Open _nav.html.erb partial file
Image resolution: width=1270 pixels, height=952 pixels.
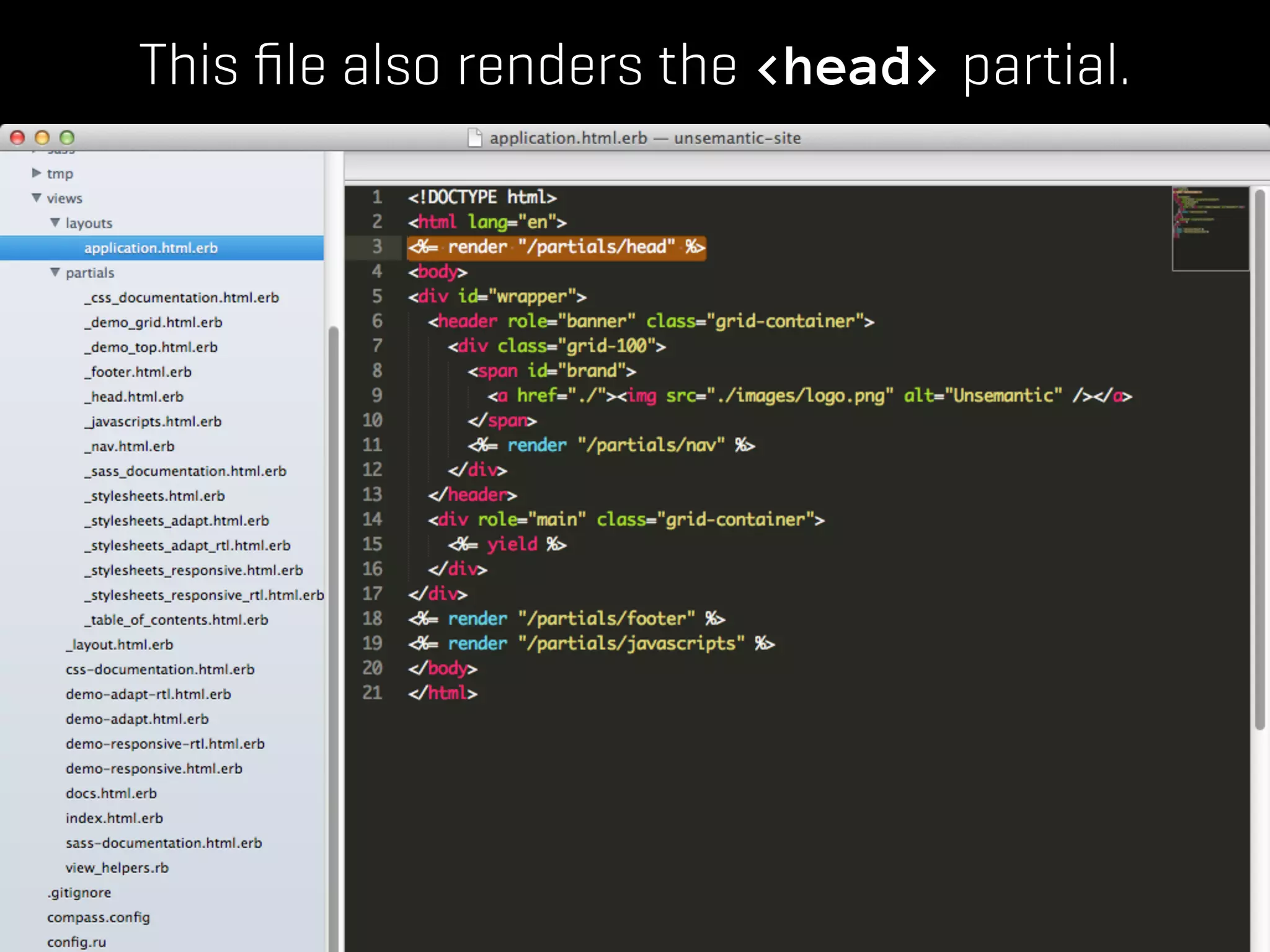click(130, 446)
